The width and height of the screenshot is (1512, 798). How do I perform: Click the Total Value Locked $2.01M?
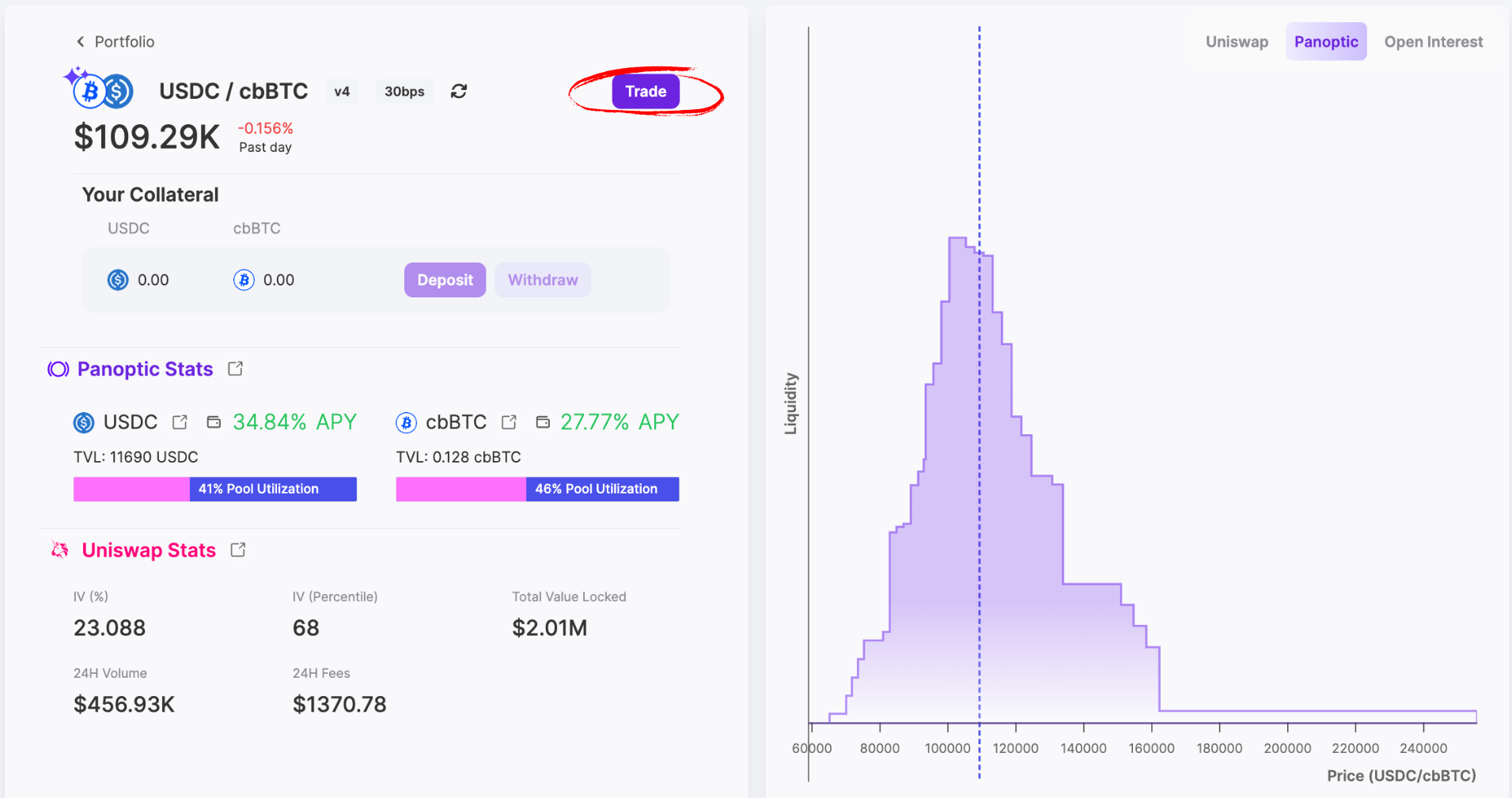click(x=550, y=628)
